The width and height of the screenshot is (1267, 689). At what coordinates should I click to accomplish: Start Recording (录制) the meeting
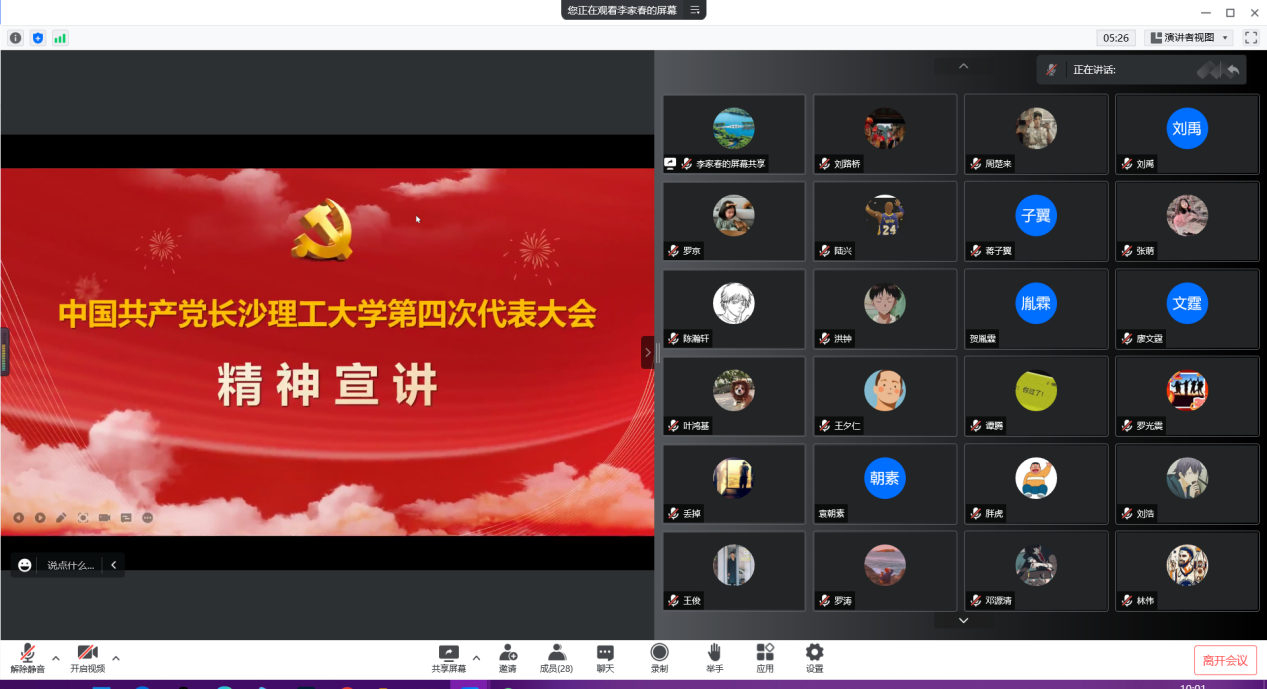coord(659,657)
